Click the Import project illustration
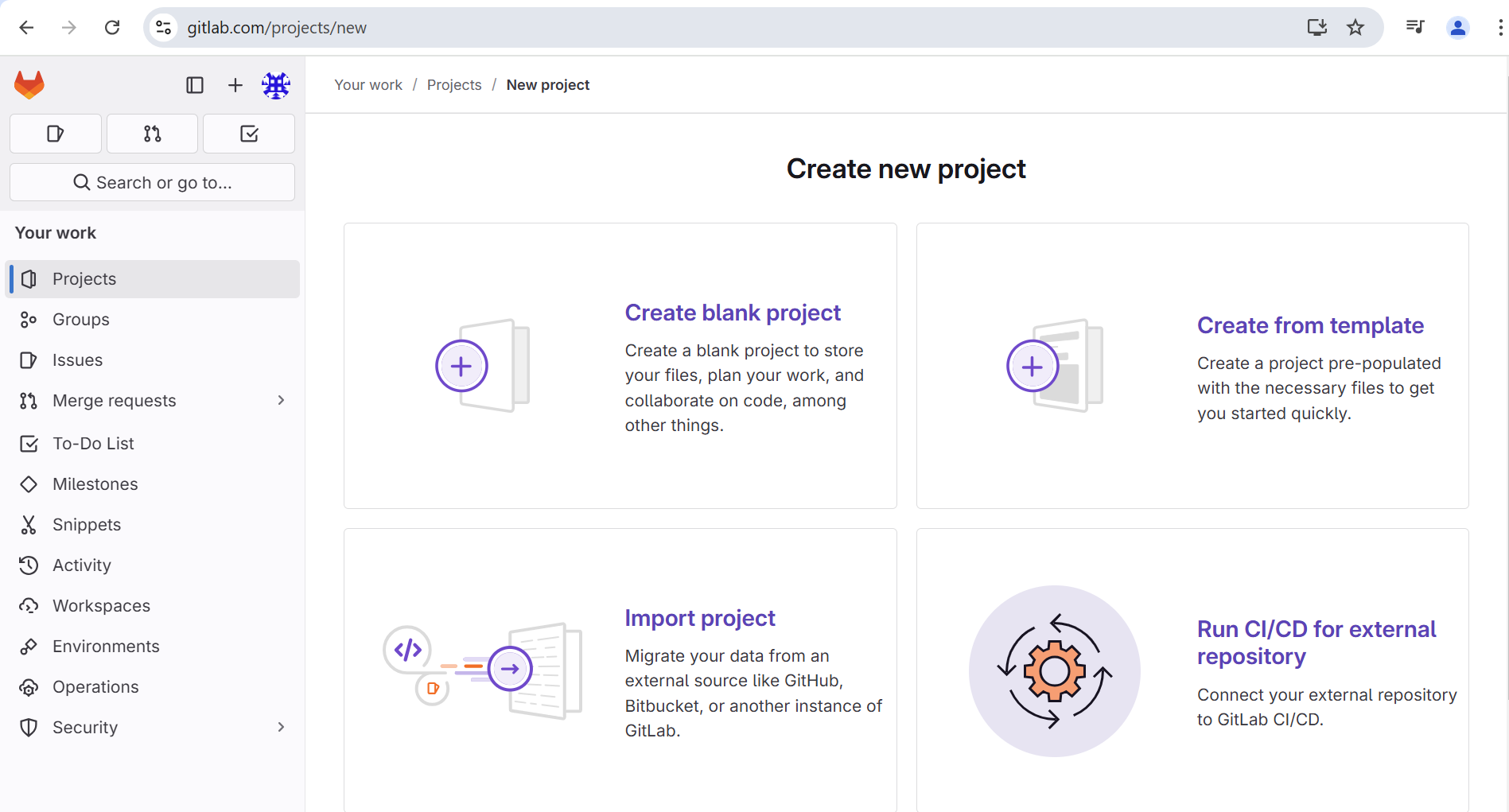Screen dimensions: 1509x812 483,670
